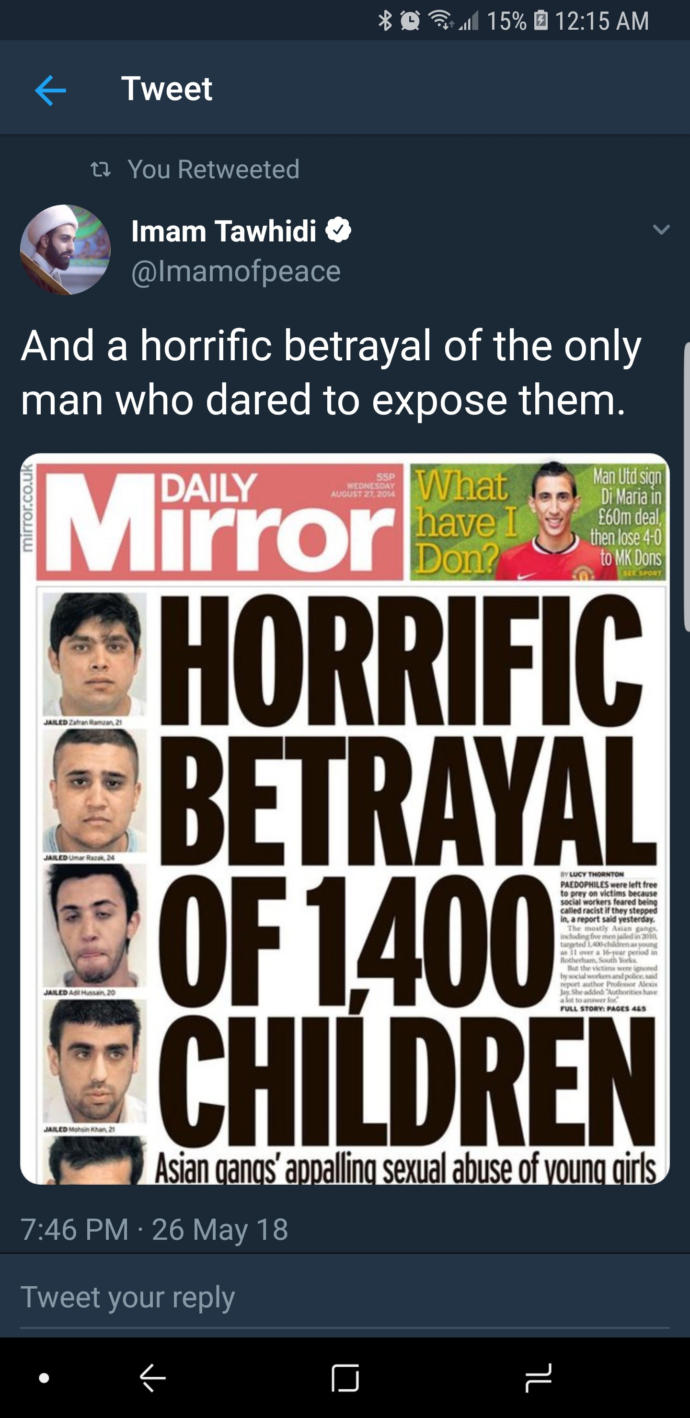The width and height of the screenshot is (690, 1418).
Task: Tap the blue back arrow
Action: point(50,91)
